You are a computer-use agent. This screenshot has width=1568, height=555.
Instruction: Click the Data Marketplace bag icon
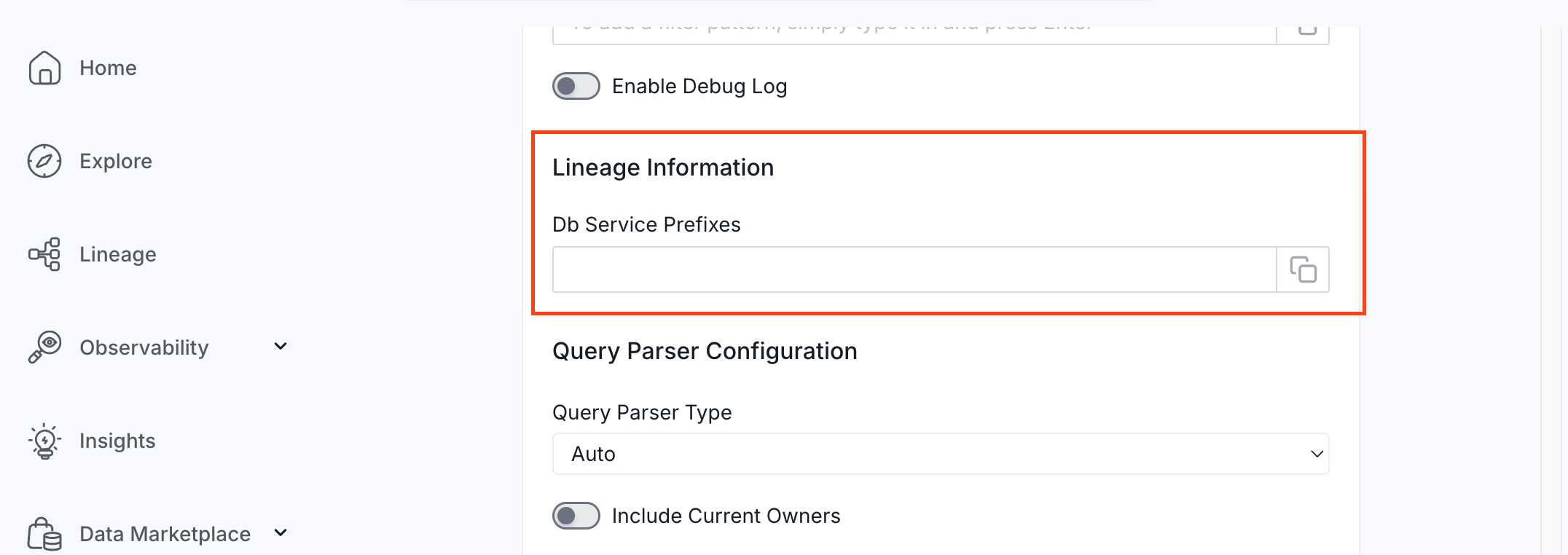point(44,534)
